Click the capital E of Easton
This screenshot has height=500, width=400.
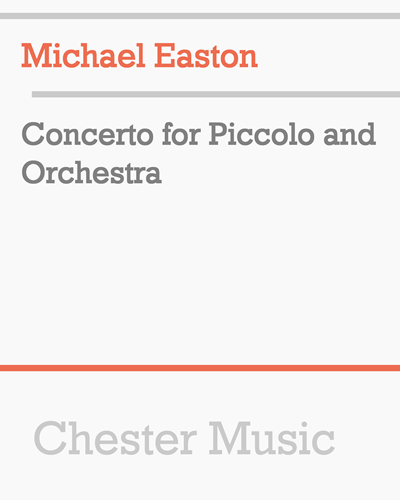point(166,56)
